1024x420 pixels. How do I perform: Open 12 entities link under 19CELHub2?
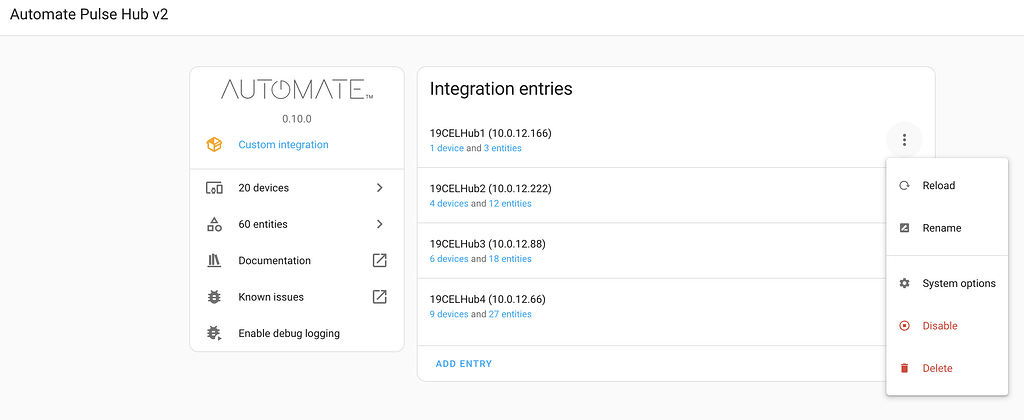(510, 204)
